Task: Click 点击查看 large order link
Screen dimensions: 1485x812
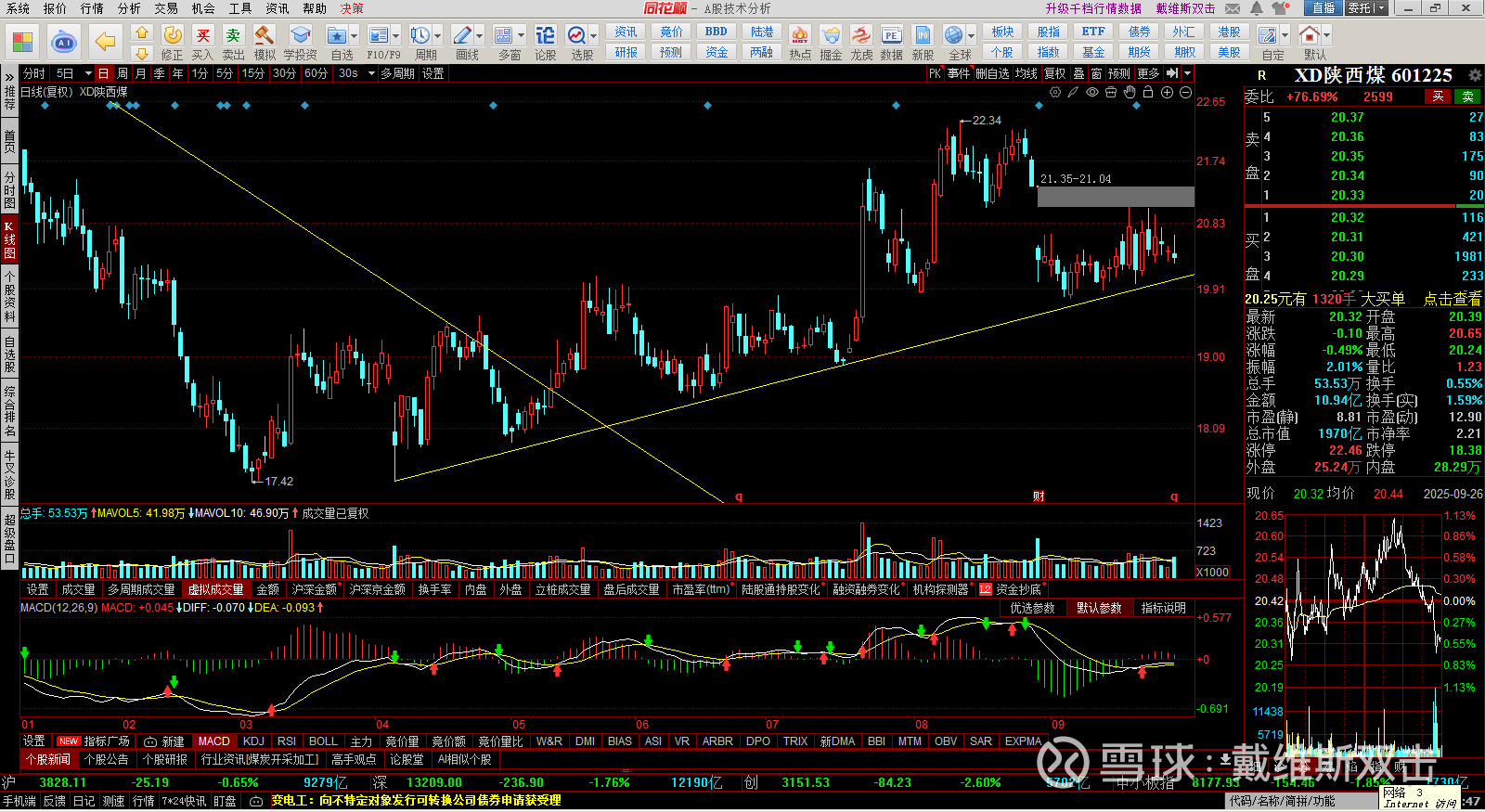Action: point(1453,299)
